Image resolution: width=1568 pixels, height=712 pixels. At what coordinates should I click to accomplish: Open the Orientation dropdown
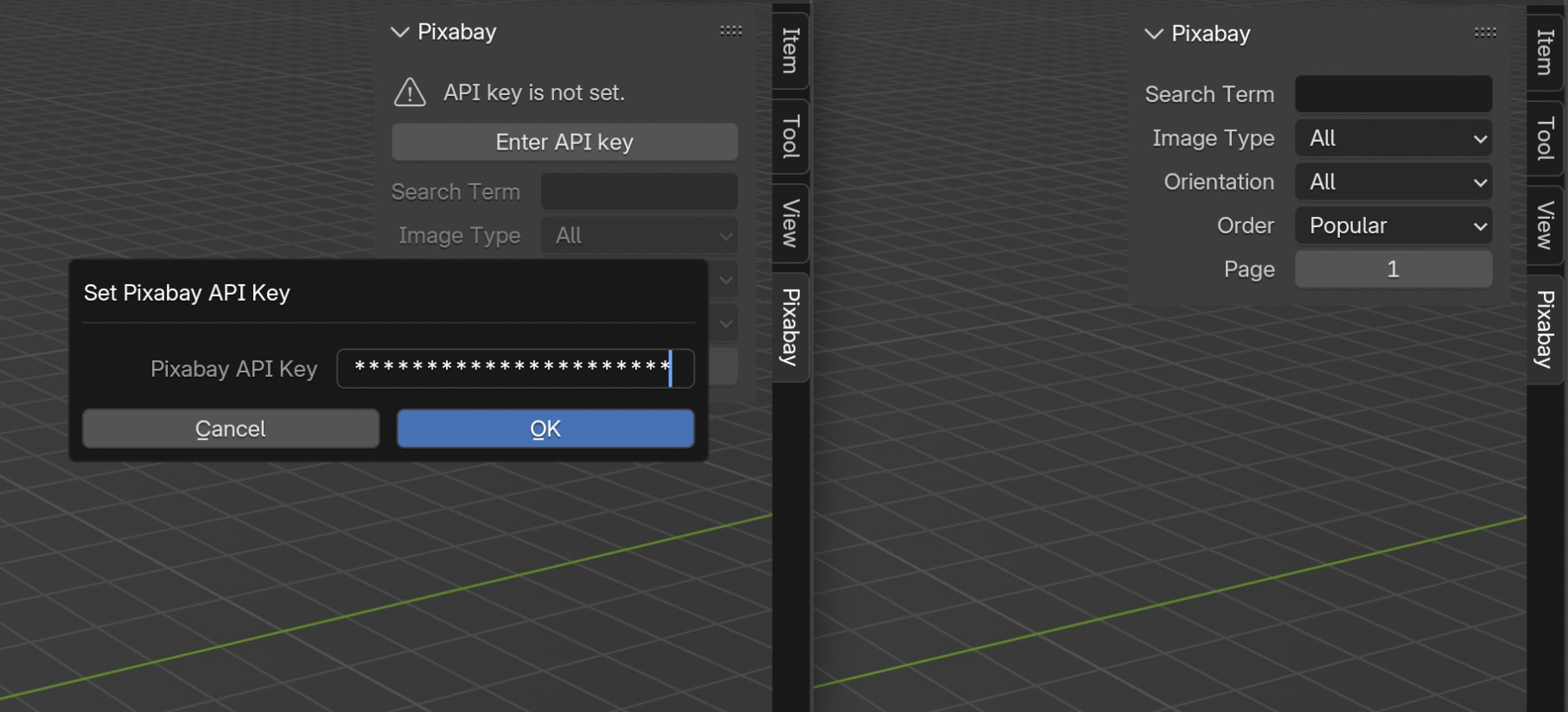point(1393,181)
